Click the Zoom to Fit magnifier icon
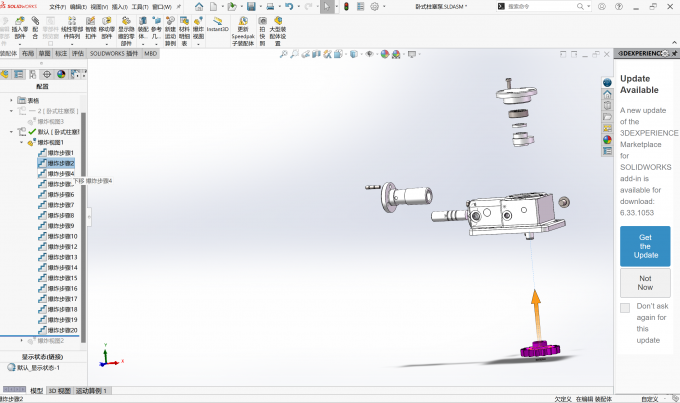The image size is (680, 403). [x=283, y=54]
